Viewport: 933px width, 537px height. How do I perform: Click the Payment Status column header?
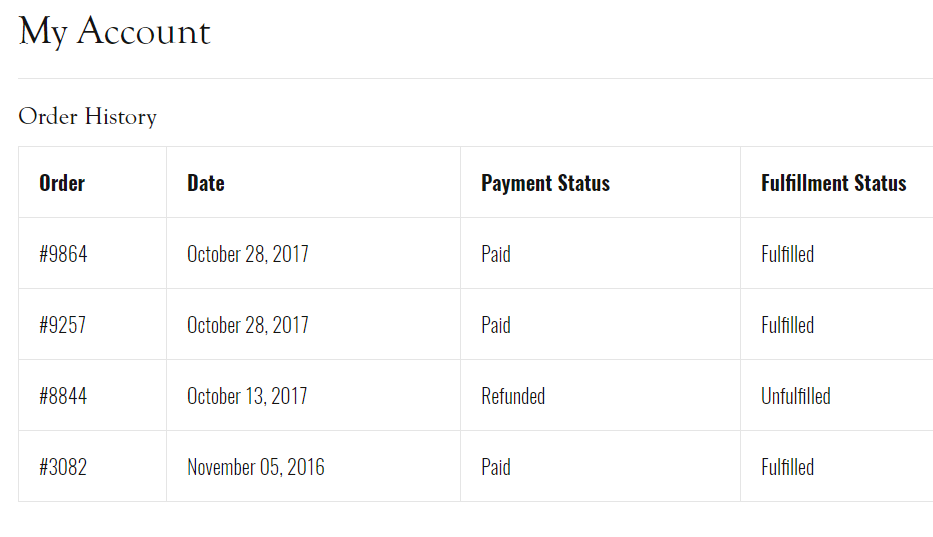click(545, 183)
